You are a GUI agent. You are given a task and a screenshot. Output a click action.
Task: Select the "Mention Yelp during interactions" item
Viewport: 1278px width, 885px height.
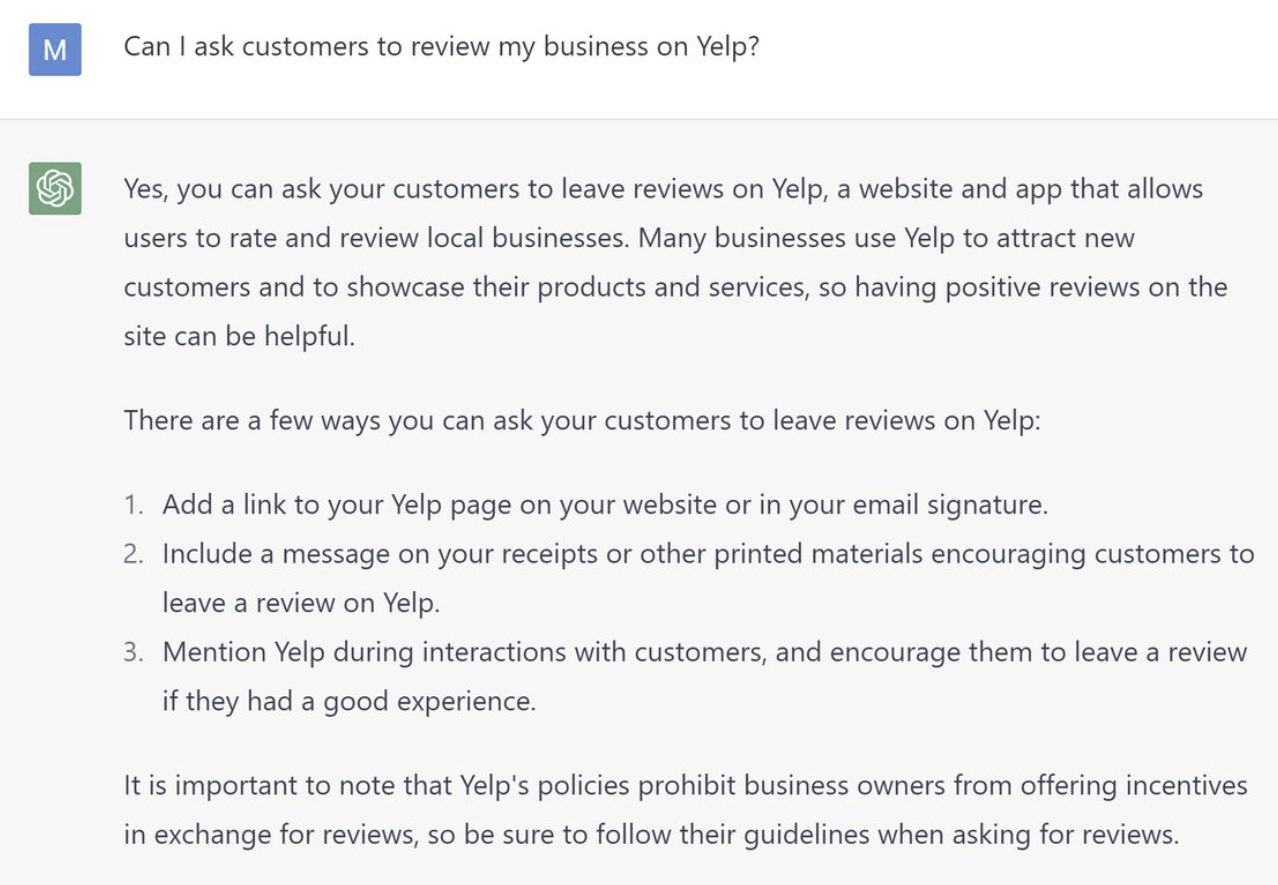click(x=704, y=652)
